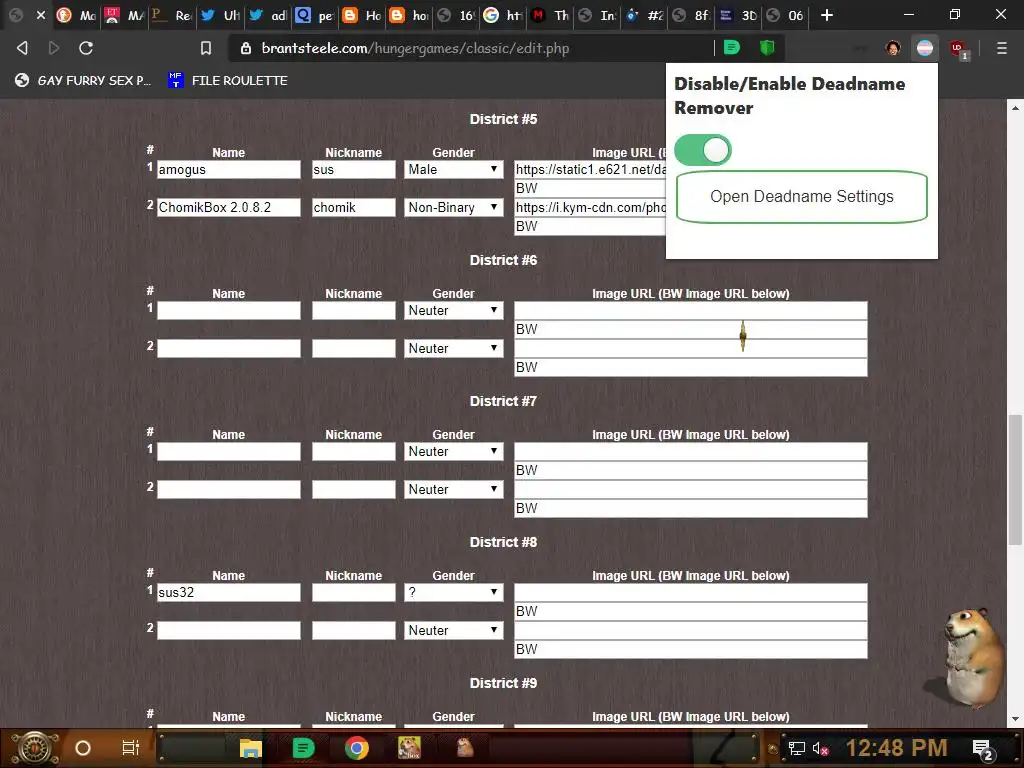Reload the brantsteele.com page
This screenshot has width=1024, height=768.
click(x=86, y=48)
